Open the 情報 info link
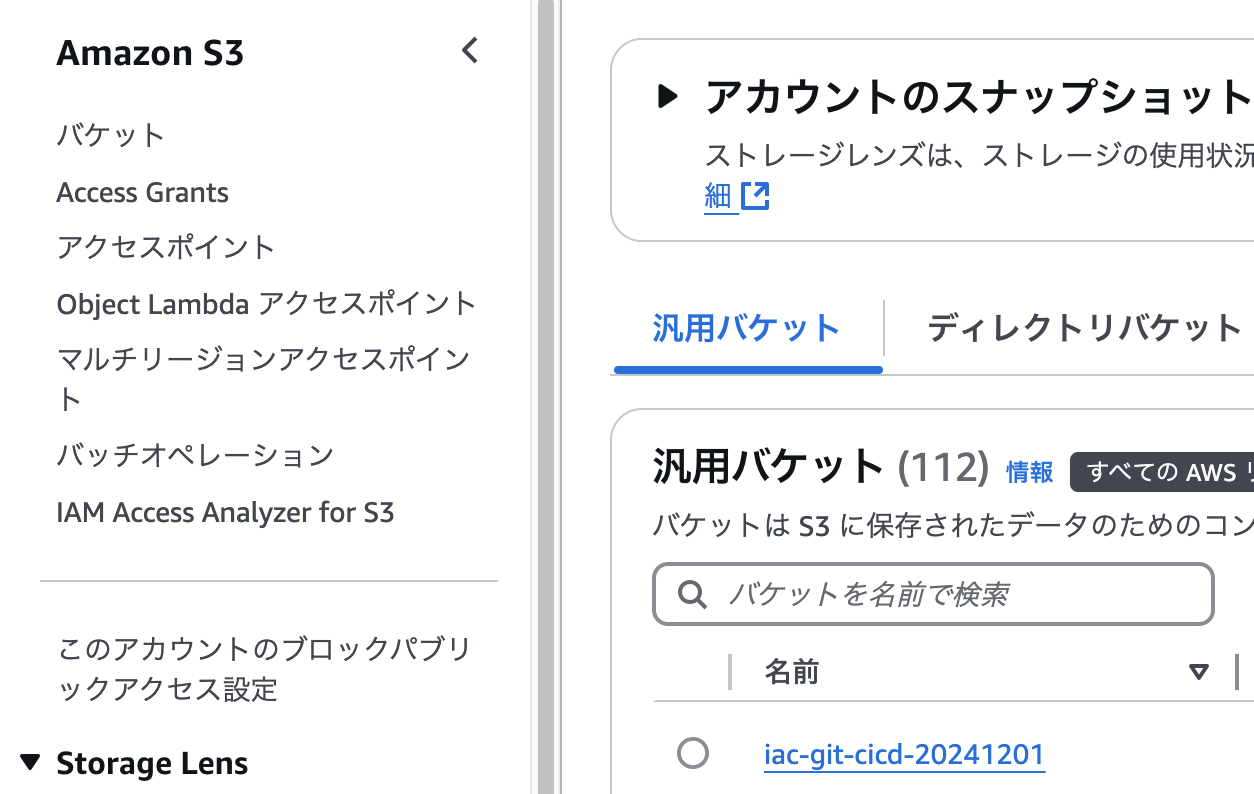1254x794 pixels. [x=1030, y=472]
